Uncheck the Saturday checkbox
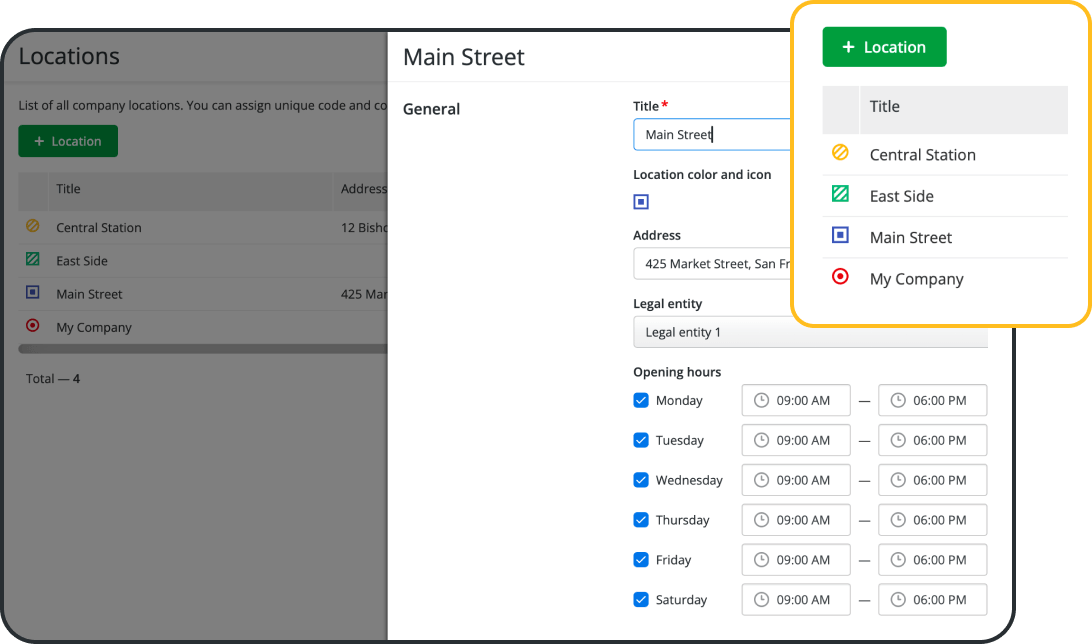 [x=641, y=600]
